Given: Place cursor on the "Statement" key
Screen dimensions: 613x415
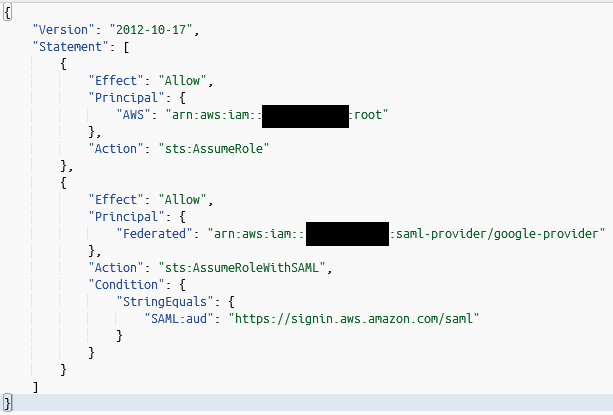Looking at the screenshot, I should pyautogui.click(x=69, y=46).
